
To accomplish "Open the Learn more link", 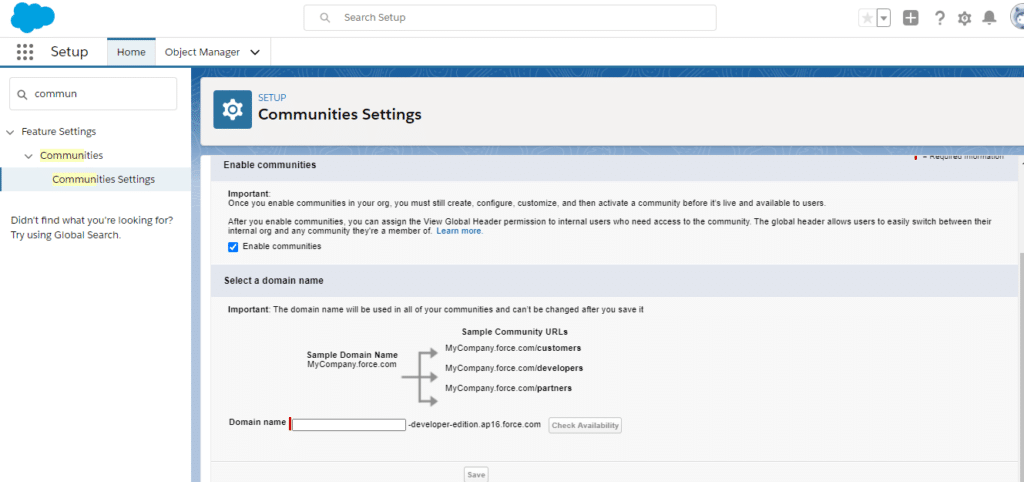I will coord(459,231).
